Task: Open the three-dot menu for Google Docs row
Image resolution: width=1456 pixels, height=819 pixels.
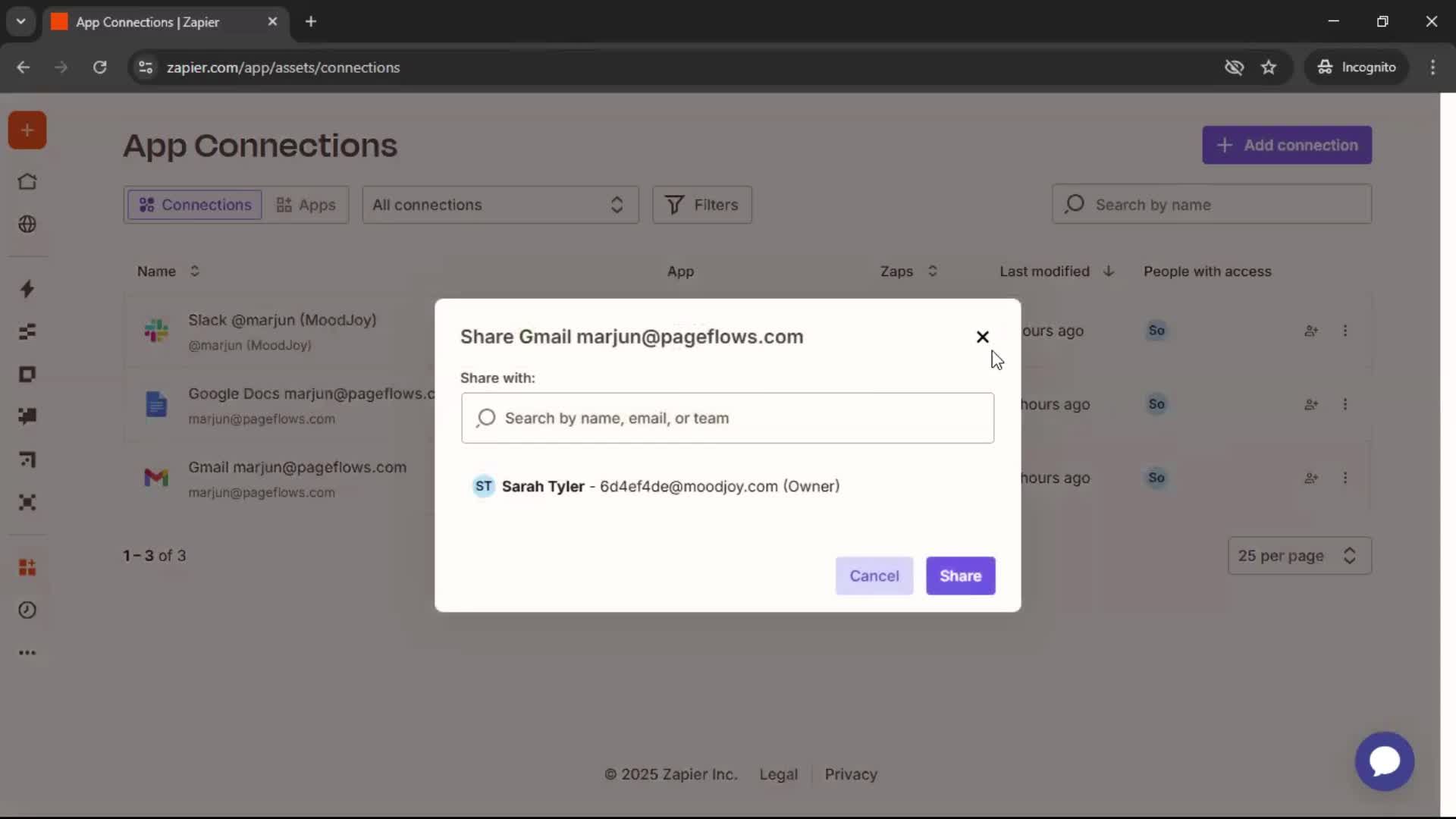Action: pos(1345,404)
